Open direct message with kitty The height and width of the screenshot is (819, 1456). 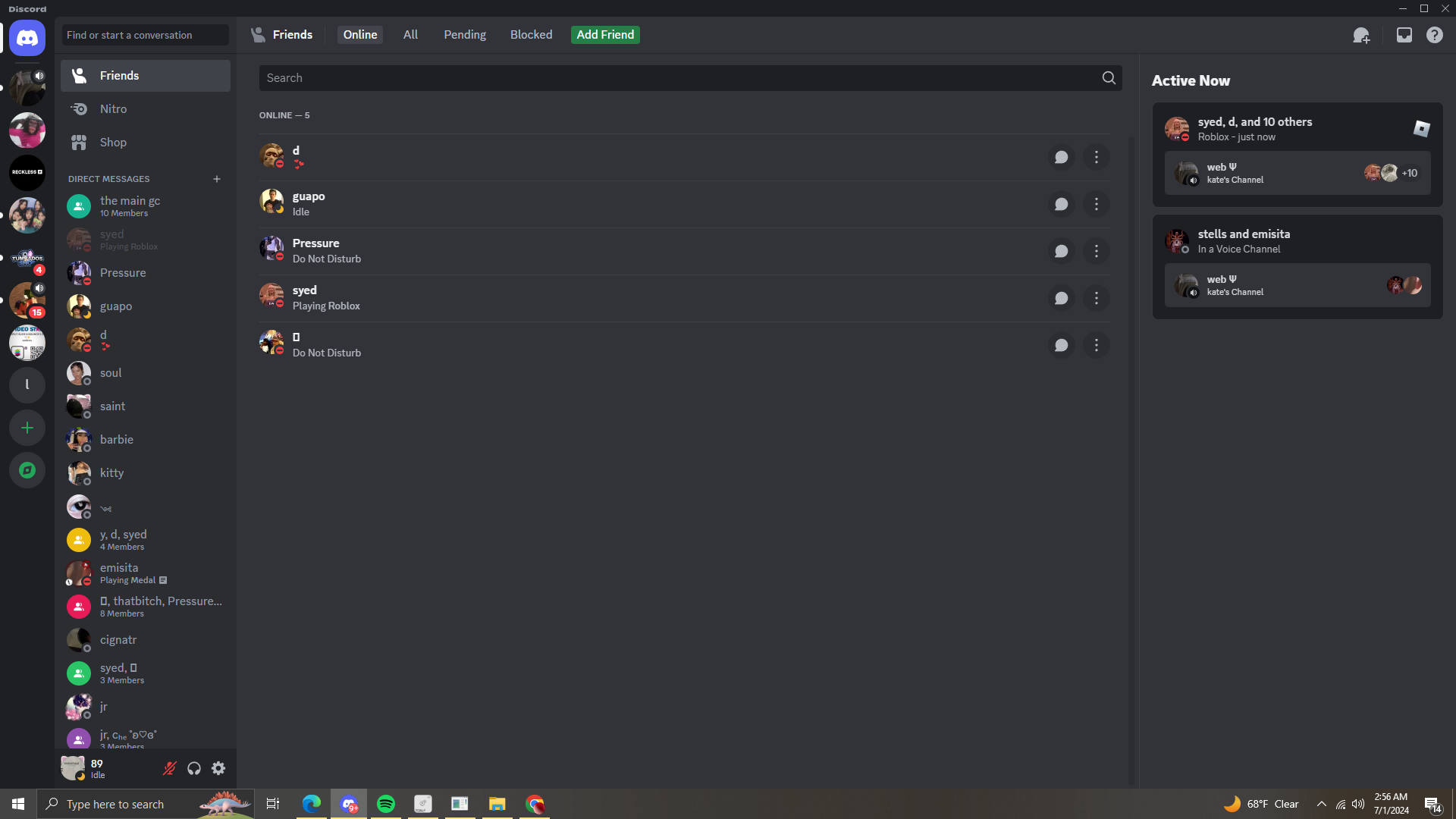[x=146, y=473]
